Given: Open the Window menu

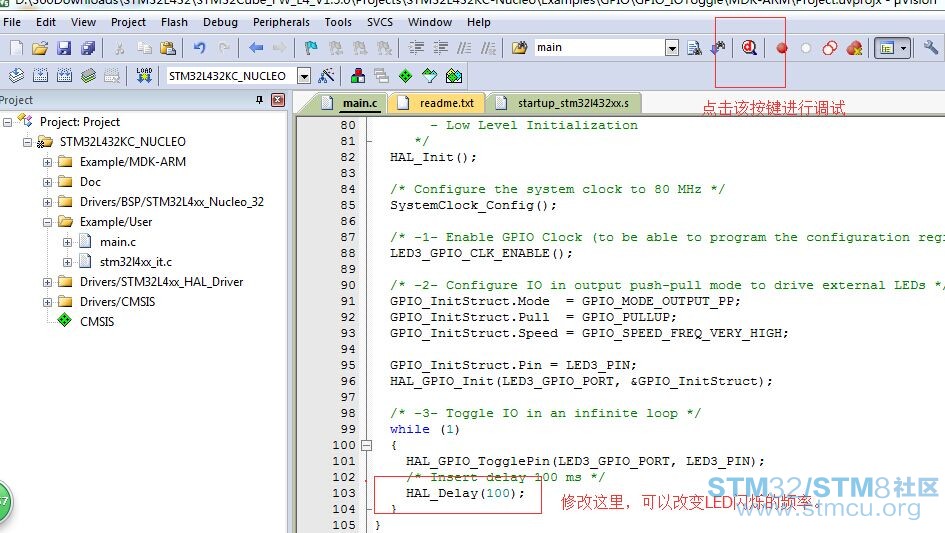Looking at the screenshot, I should pos(430,22).
